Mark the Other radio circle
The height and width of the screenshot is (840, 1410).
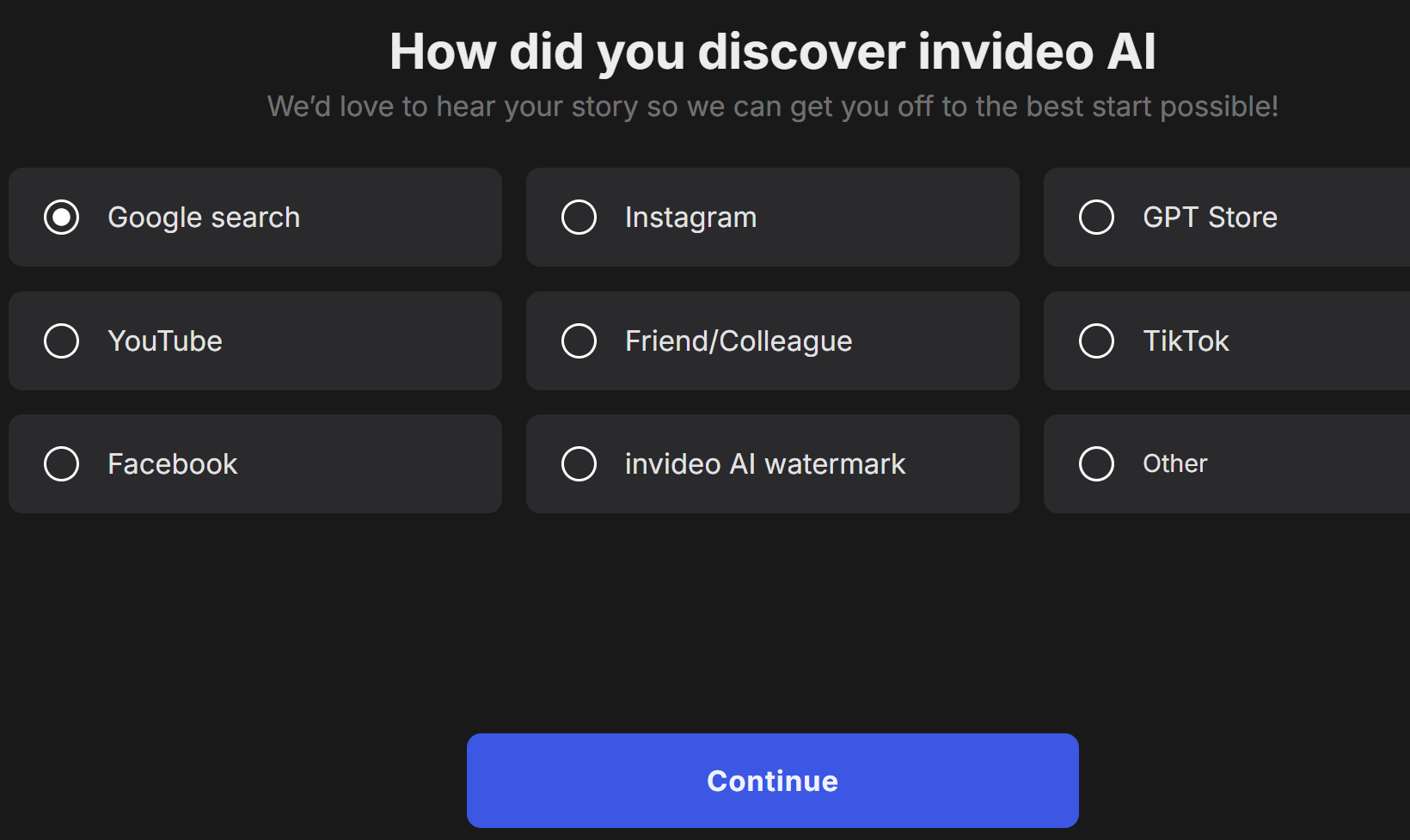[x=1097, y=464]
